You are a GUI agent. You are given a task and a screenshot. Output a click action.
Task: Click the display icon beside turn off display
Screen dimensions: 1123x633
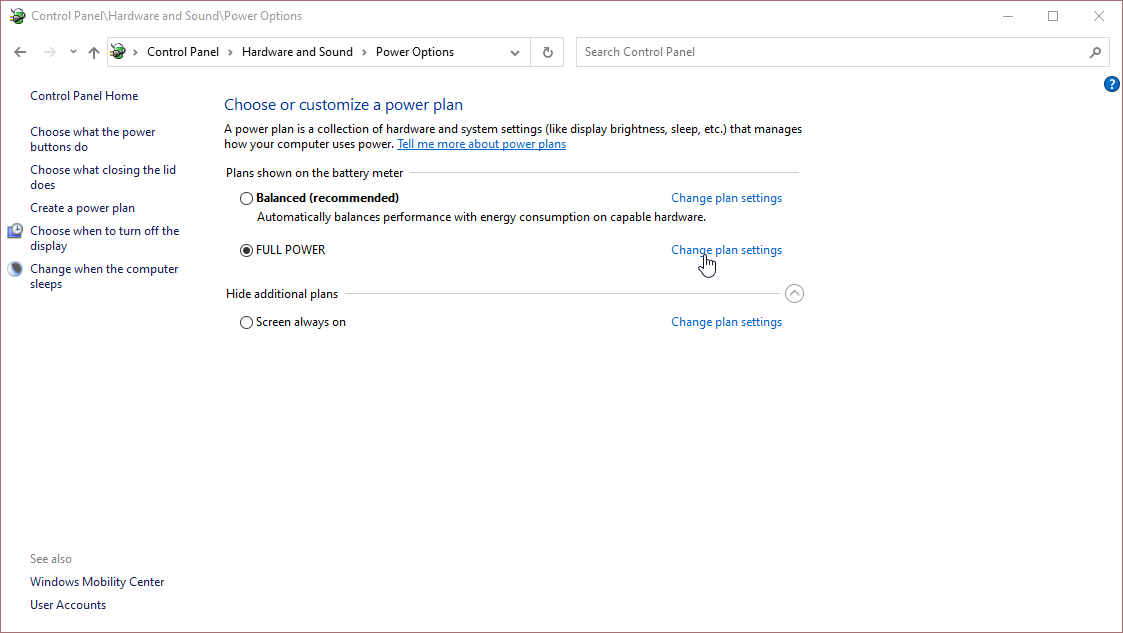pyautogui.click(x=15, y=232)
